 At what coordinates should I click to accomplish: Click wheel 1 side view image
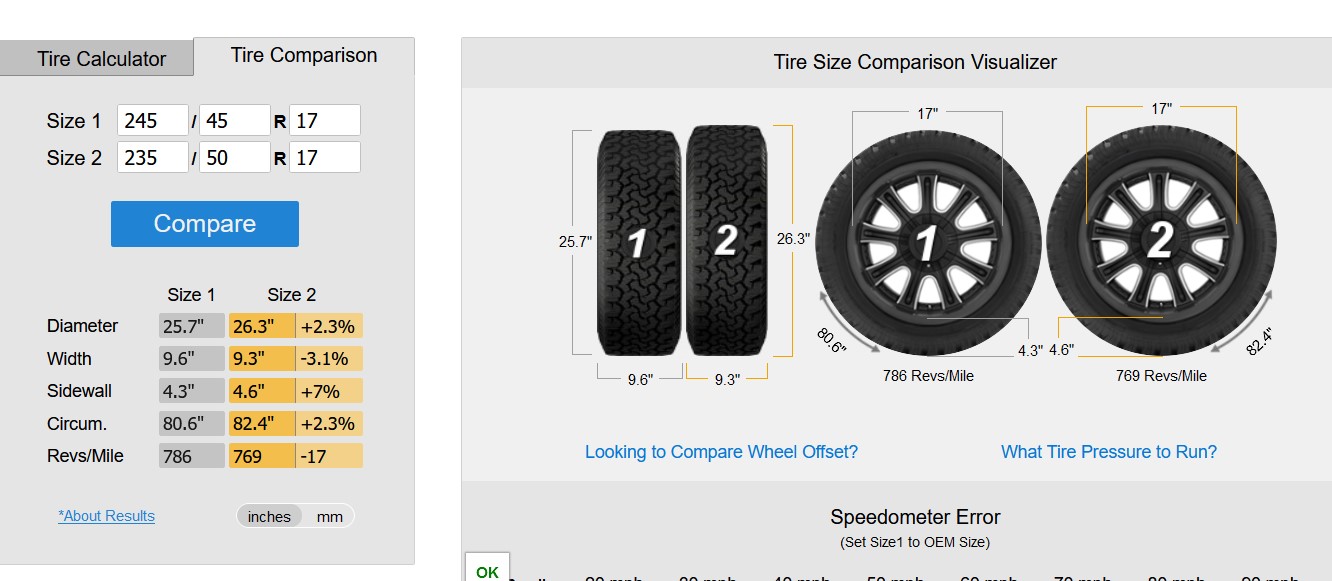coord(927,244)
